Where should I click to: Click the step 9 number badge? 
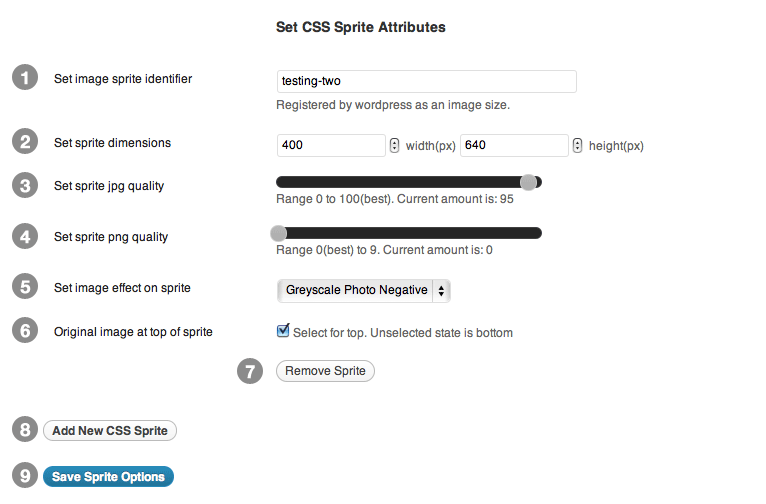25,477
